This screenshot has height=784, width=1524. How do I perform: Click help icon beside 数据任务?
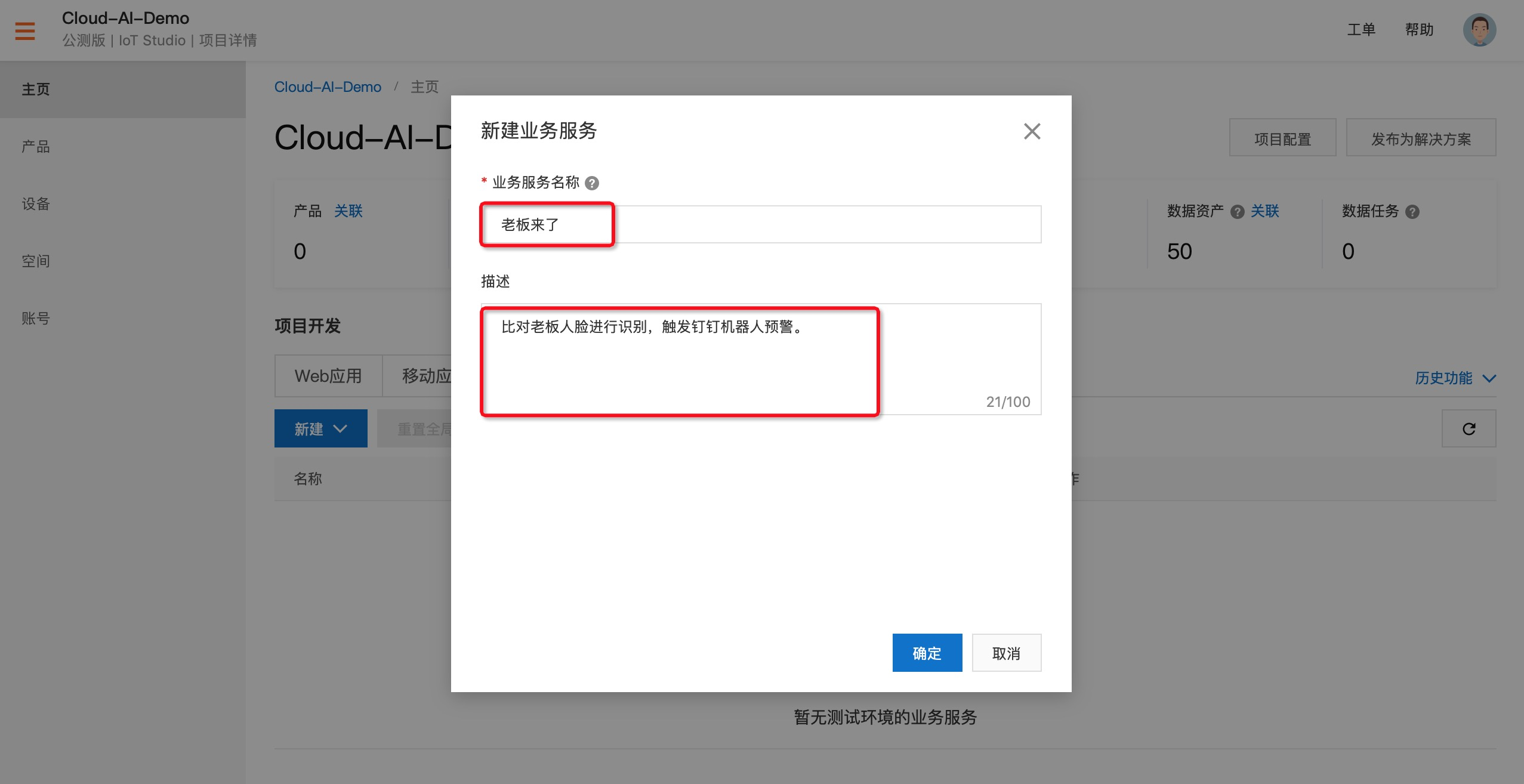1412,212
